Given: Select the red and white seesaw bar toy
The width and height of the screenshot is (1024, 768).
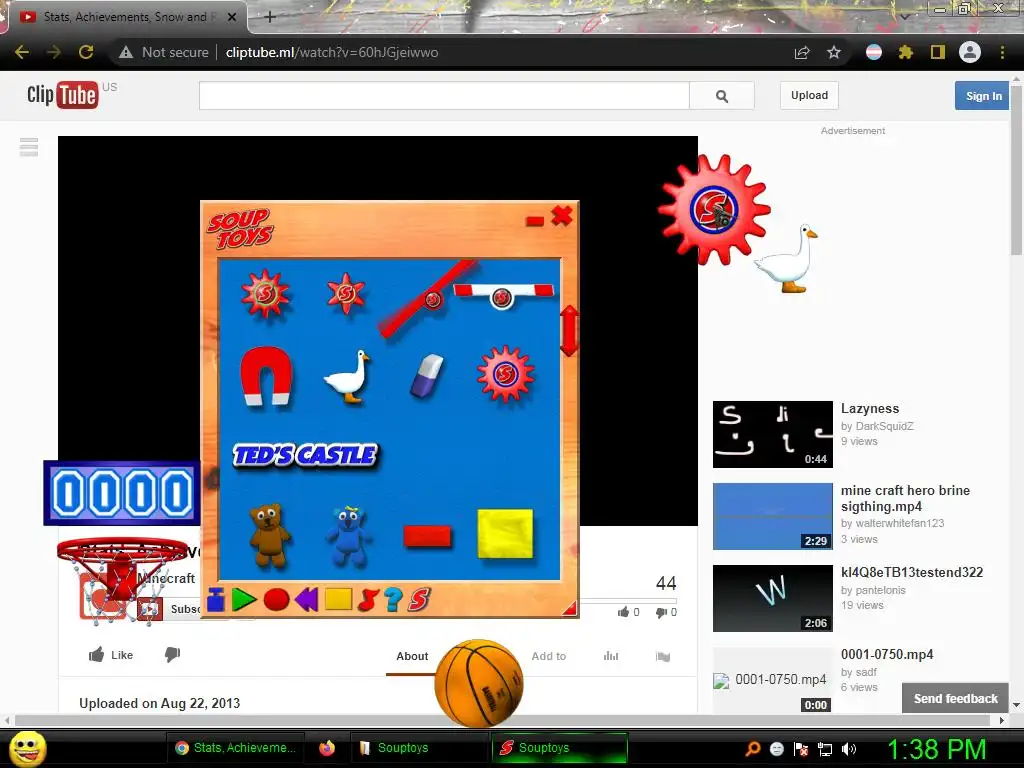Looking at the screenshot, I should tap(504, 294).
